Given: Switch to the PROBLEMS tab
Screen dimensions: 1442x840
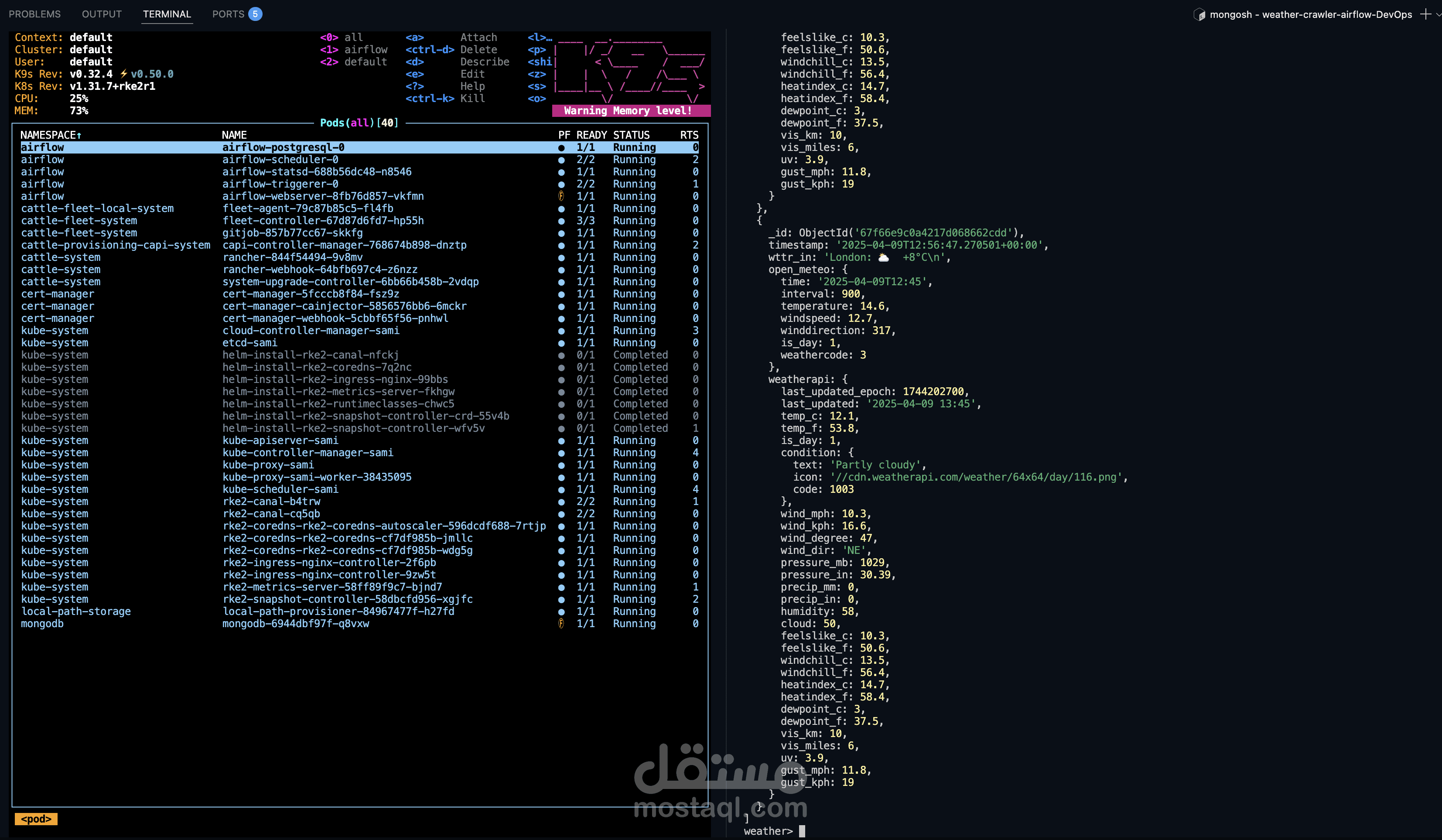Looking at the screenshot, I should (x=35, y=14).
